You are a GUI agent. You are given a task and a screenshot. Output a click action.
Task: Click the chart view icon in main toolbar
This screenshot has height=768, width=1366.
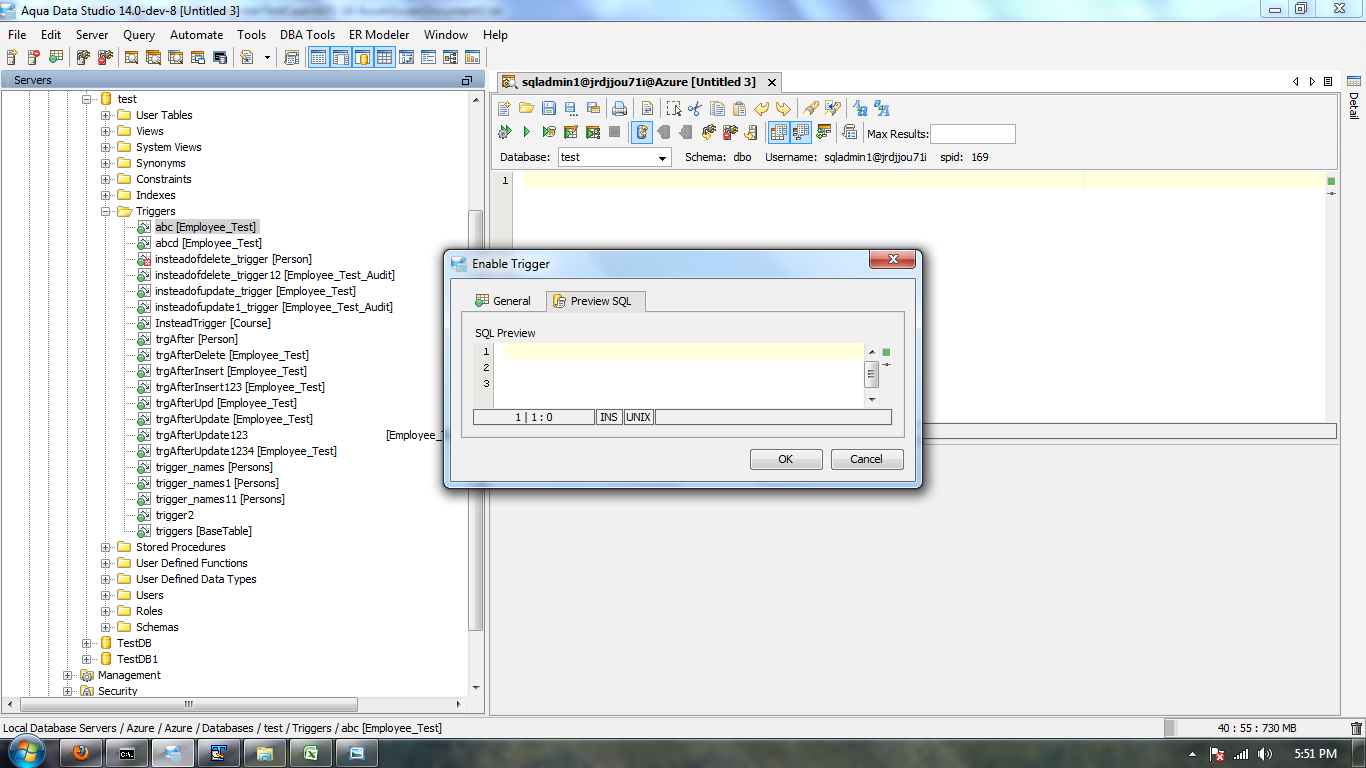(x=472, y=57)
